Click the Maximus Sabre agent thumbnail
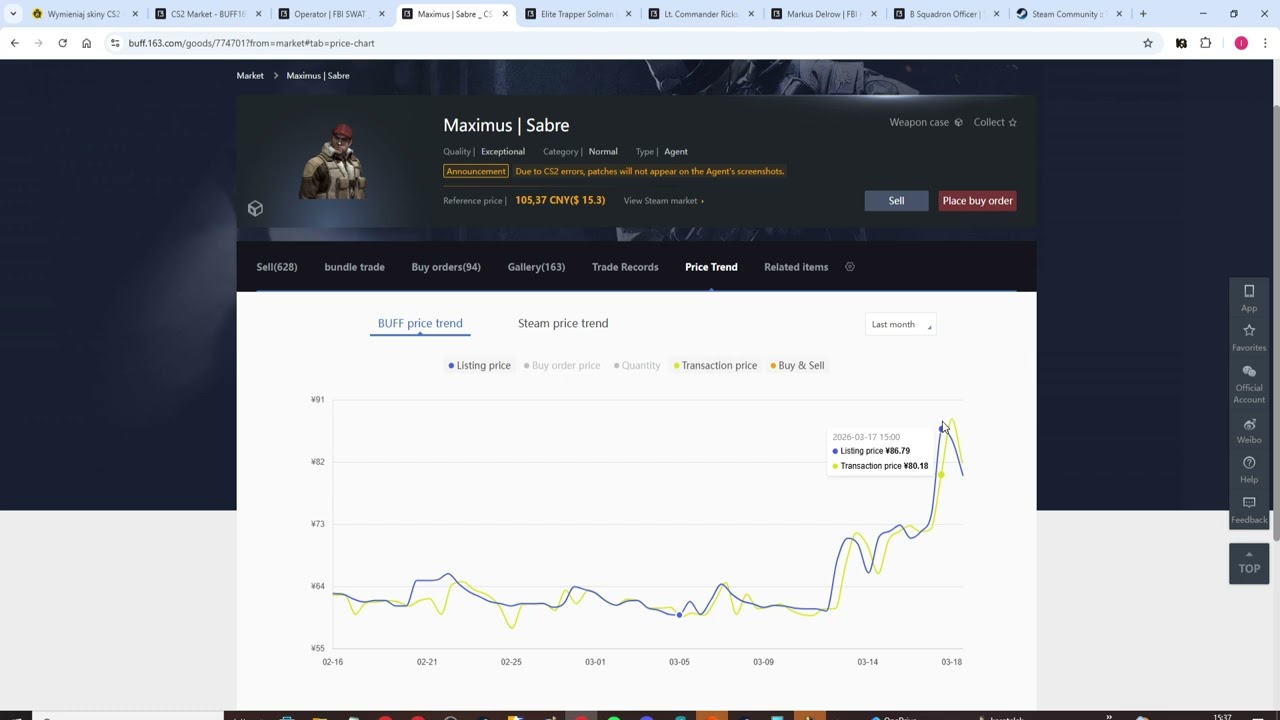 [x=333, y=161]
